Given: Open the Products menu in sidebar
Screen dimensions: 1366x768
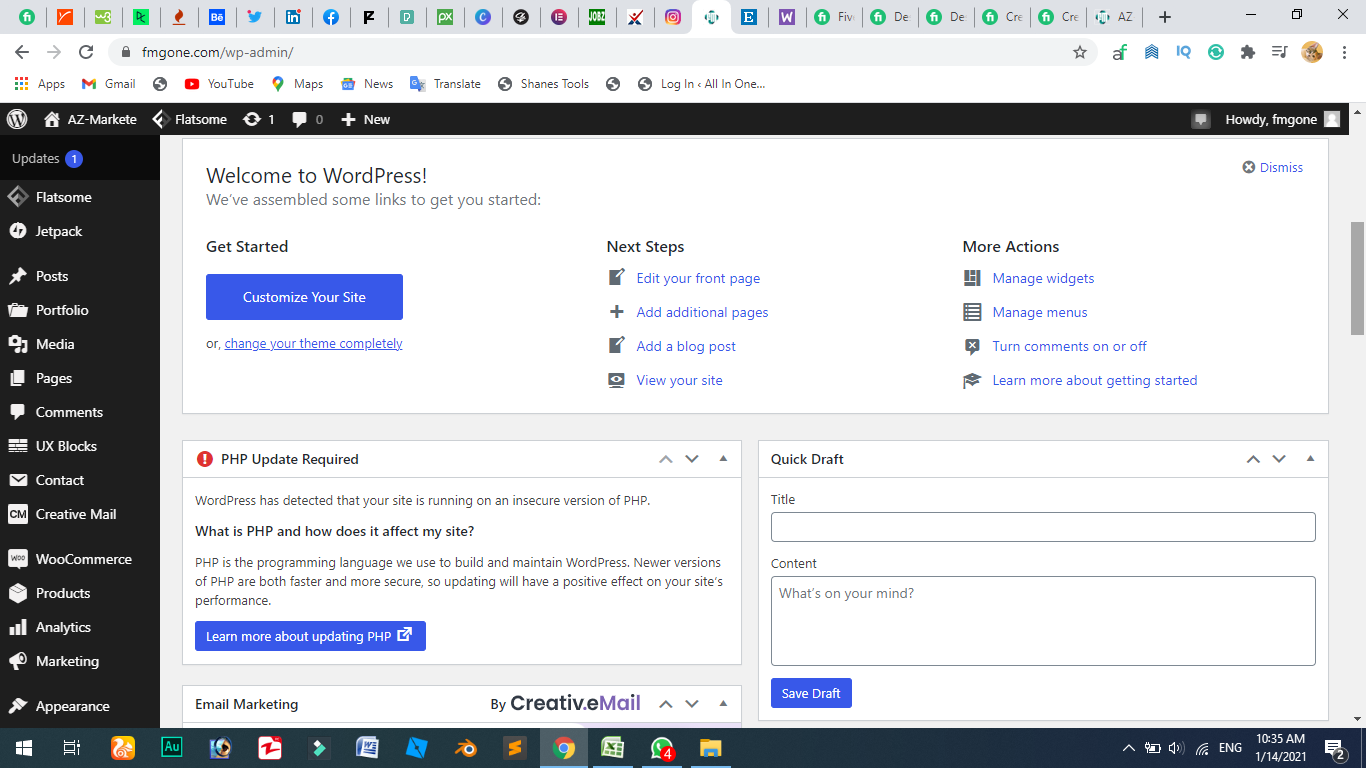Looking at the screenshot, I should 63,593.
